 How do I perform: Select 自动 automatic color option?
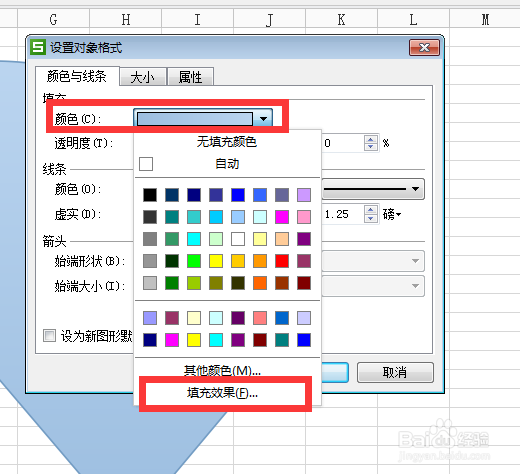pos(227,164)
